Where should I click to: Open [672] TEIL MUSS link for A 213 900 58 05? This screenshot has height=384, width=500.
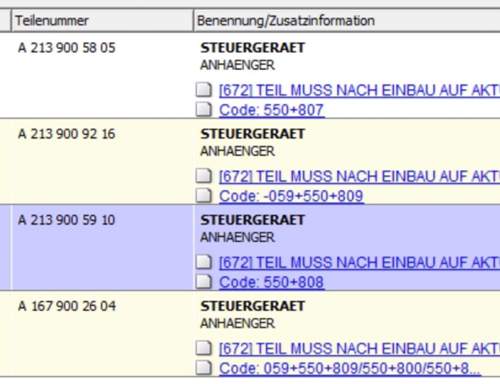359,90
